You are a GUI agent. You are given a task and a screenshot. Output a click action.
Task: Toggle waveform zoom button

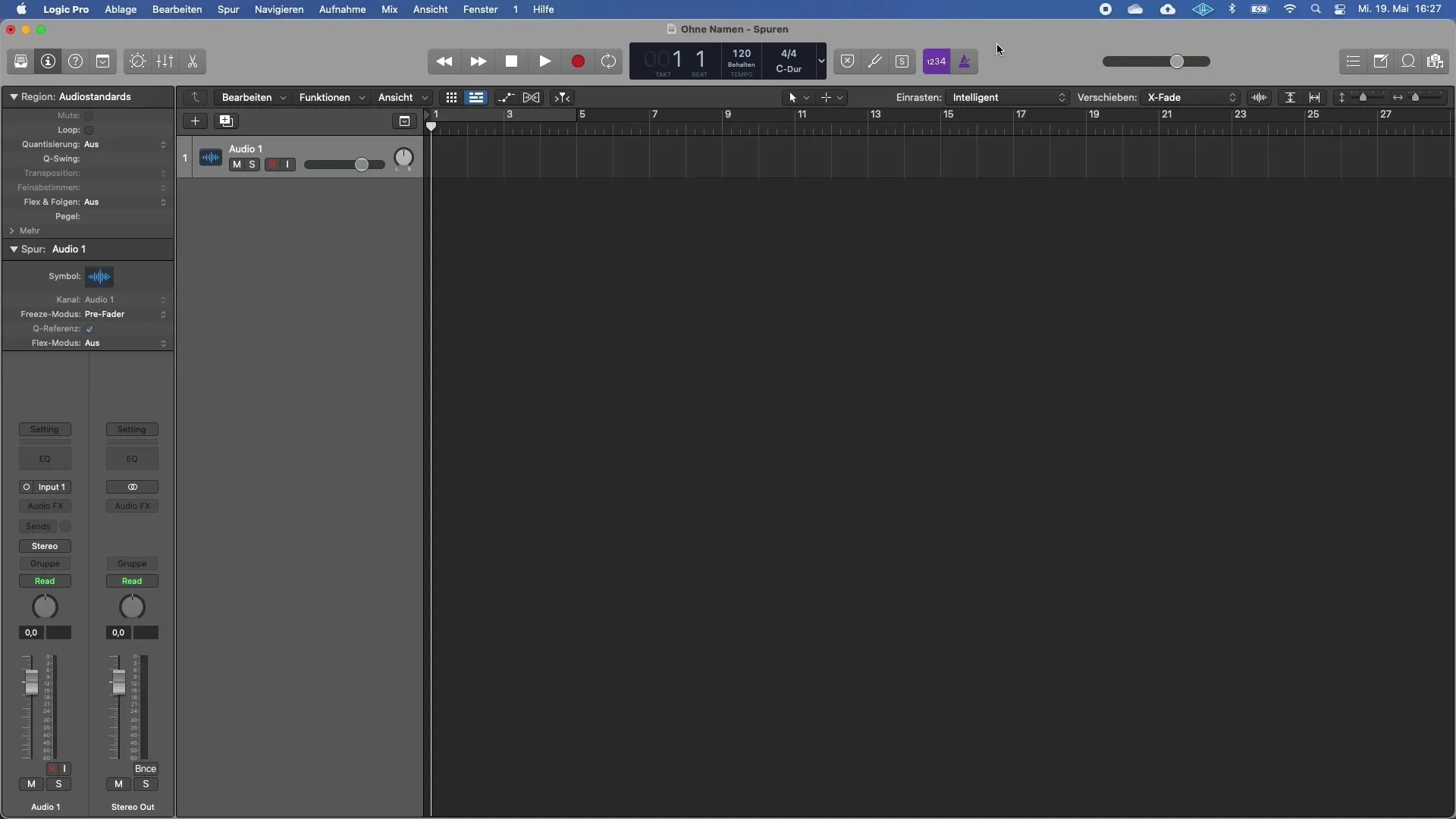1260,97
